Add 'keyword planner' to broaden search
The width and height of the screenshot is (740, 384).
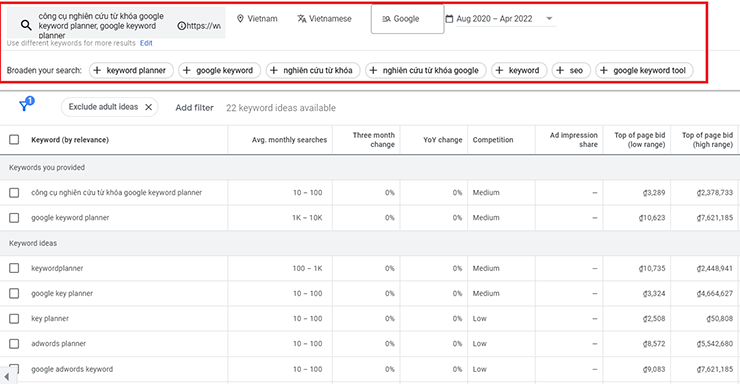pyautogui.click(x=131, y=70)
